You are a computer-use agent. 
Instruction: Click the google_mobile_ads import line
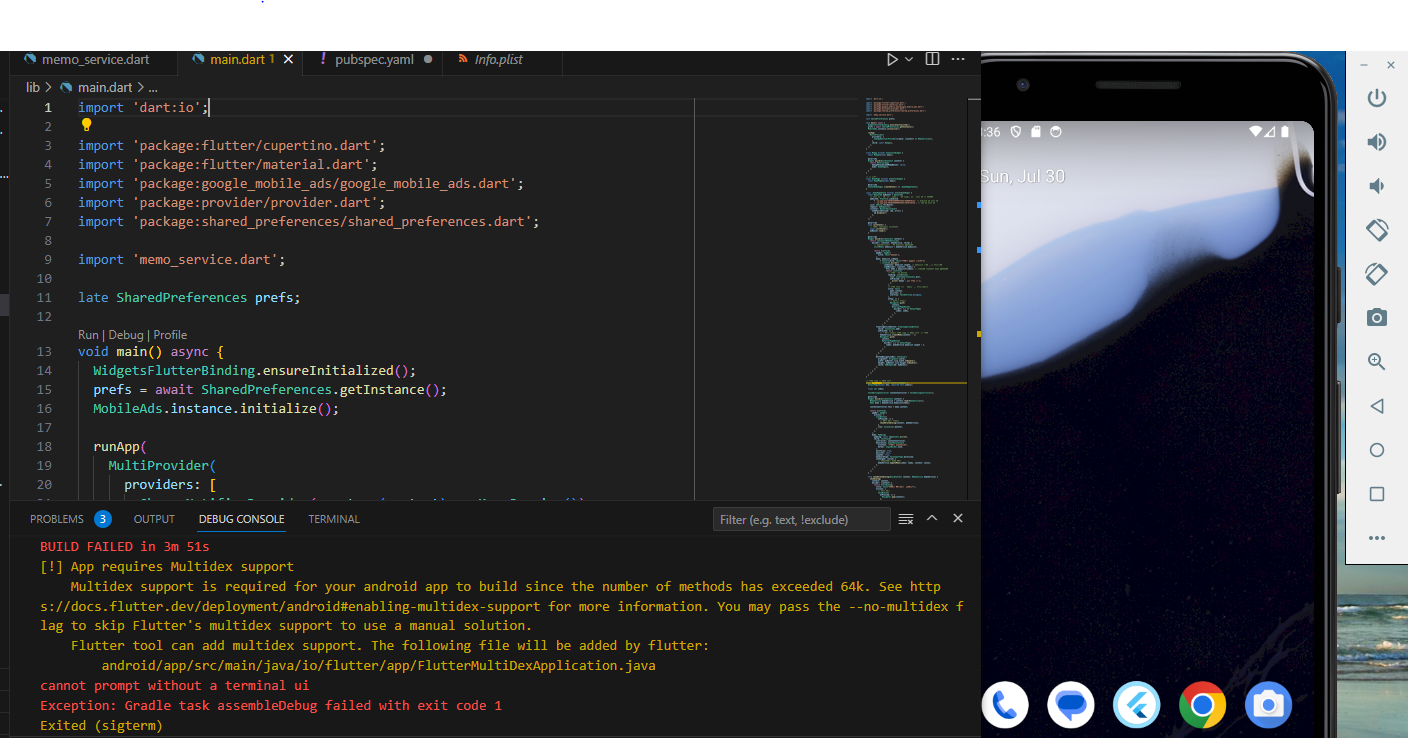[x=301, y=184]
